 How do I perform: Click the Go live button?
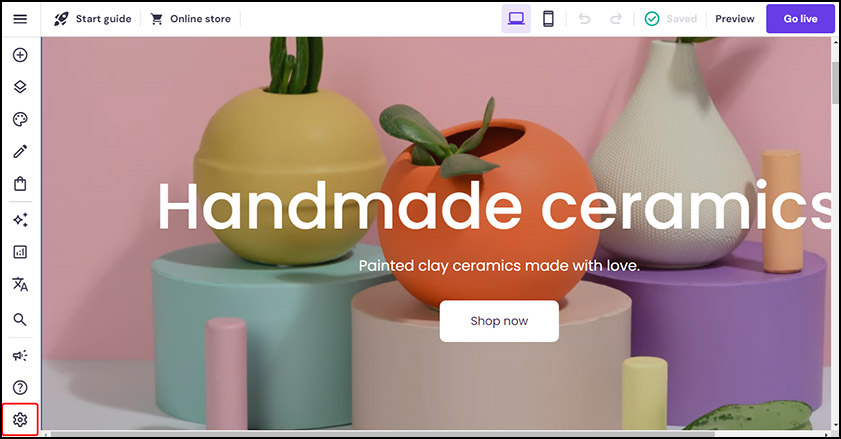[x=800, y=19]
